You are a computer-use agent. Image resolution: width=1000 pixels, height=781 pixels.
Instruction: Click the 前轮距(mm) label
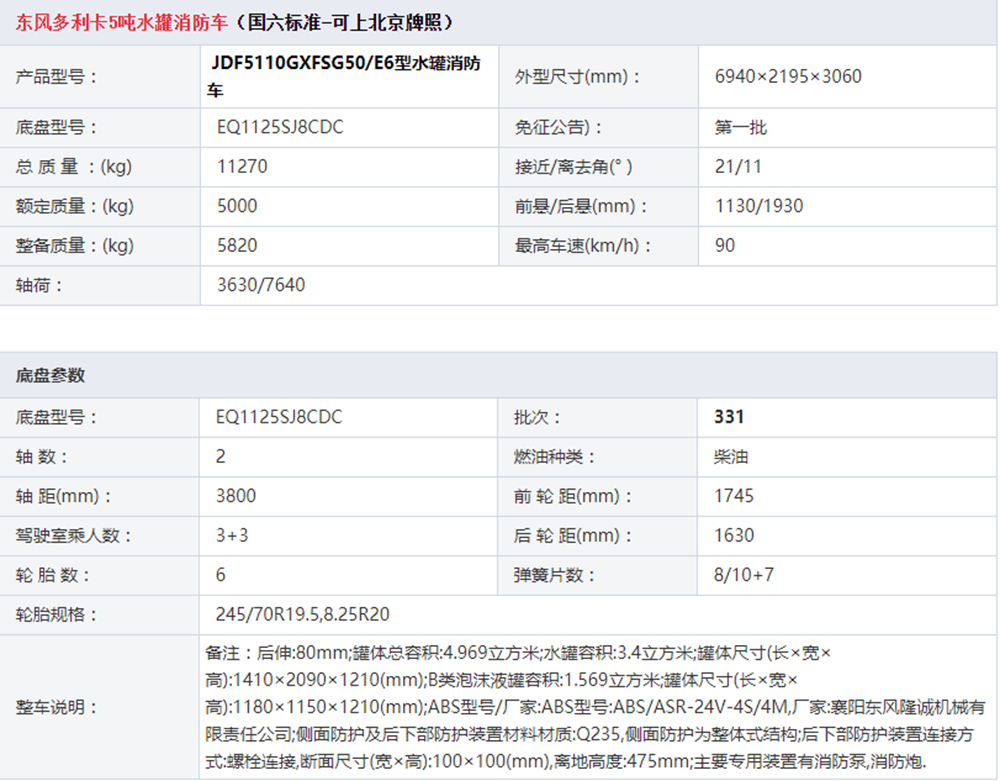573,497
